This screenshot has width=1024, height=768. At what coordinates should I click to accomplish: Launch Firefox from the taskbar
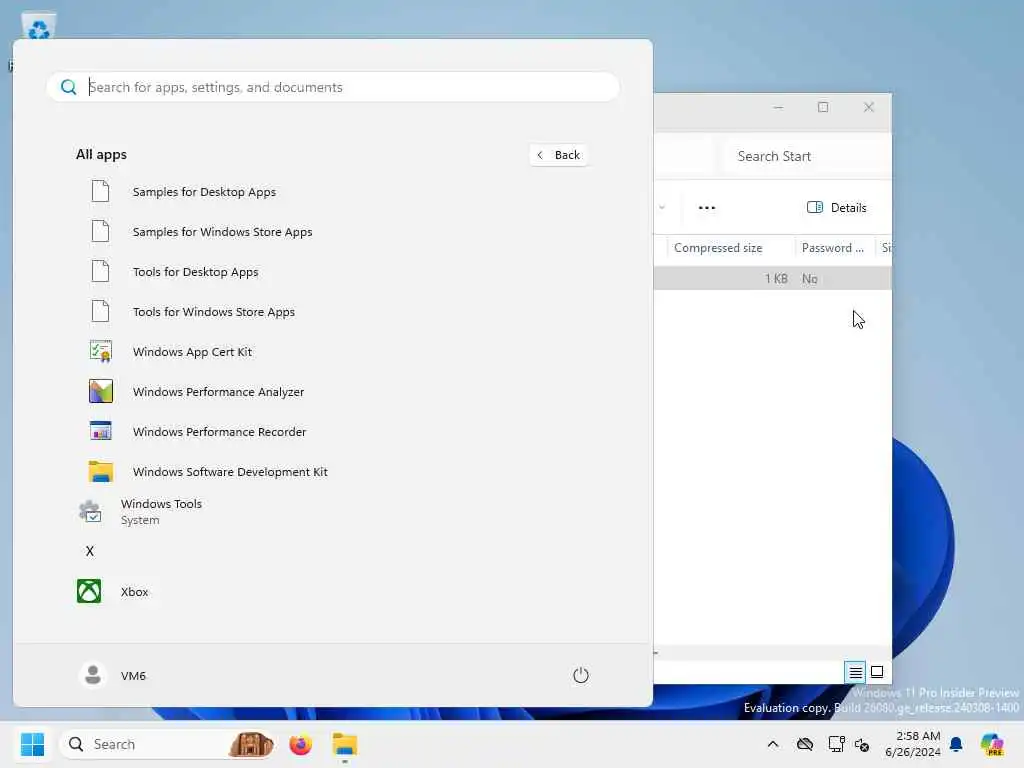click(x=300, y=744)
